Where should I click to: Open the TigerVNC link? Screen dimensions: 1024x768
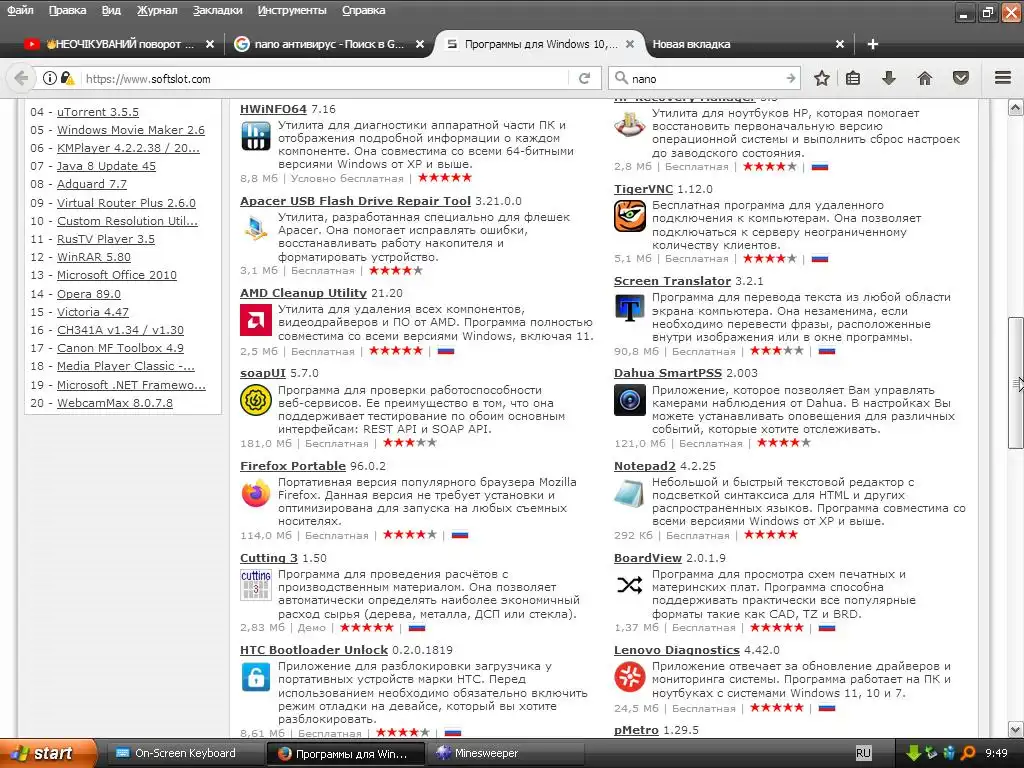click(x=643, y=189)
